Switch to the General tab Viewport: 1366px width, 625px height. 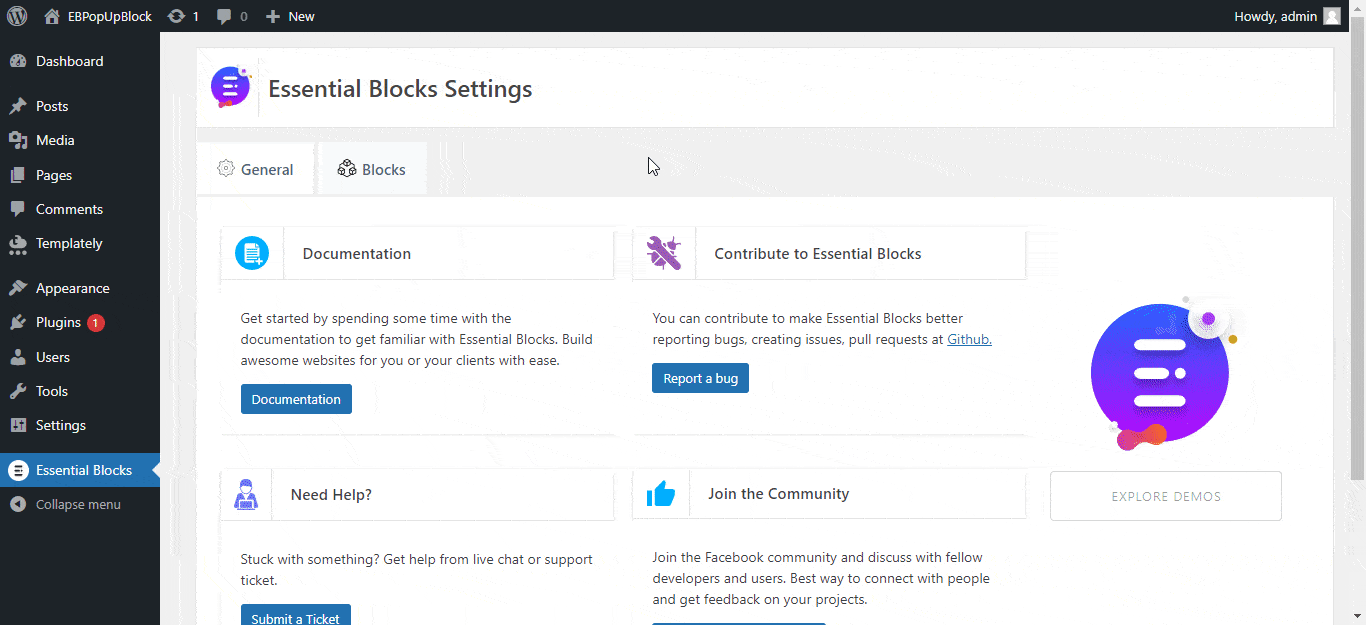255,169
